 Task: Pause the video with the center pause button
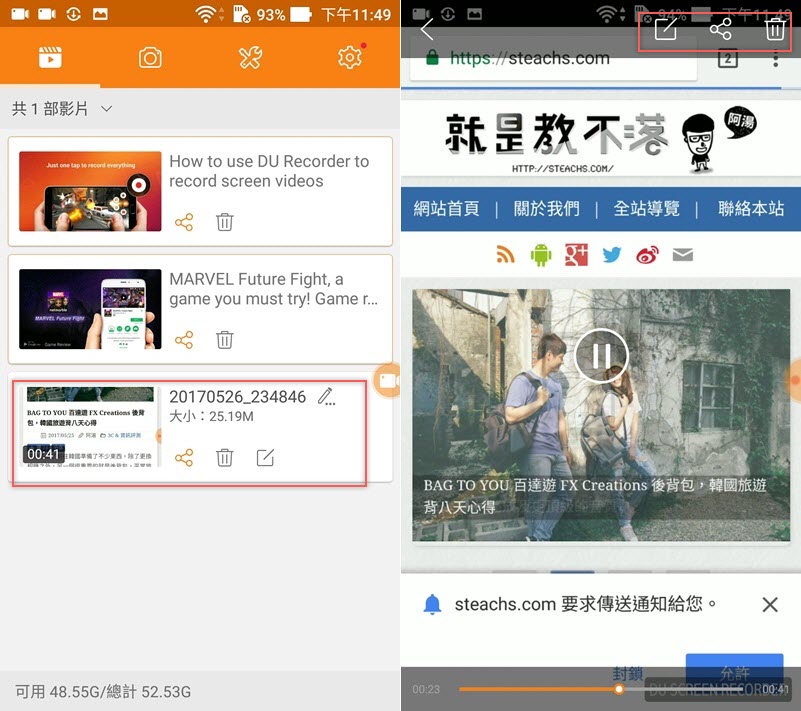[601, 356]
